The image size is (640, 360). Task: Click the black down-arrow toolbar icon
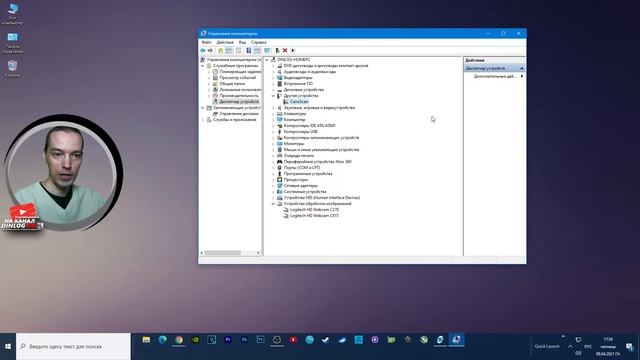pos(293,50)
